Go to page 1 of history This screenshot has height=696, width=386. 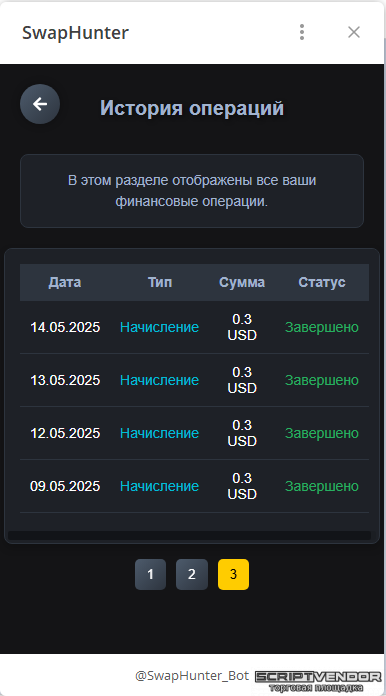pos(150,574)
